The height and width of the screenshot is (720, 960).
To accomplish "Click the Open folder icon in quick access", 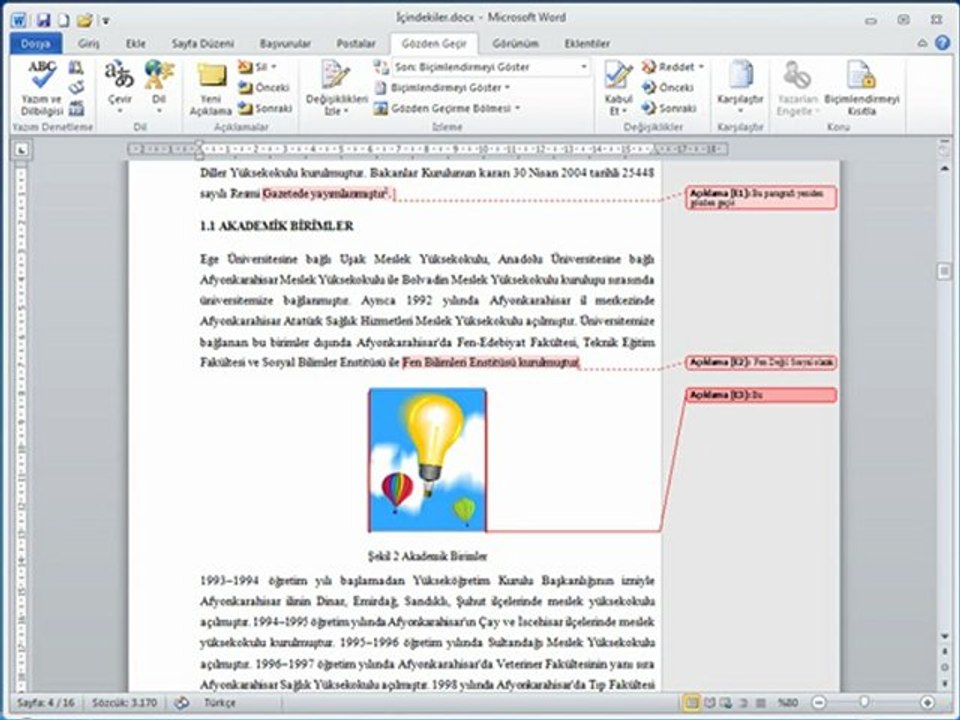I will (84, 20).
